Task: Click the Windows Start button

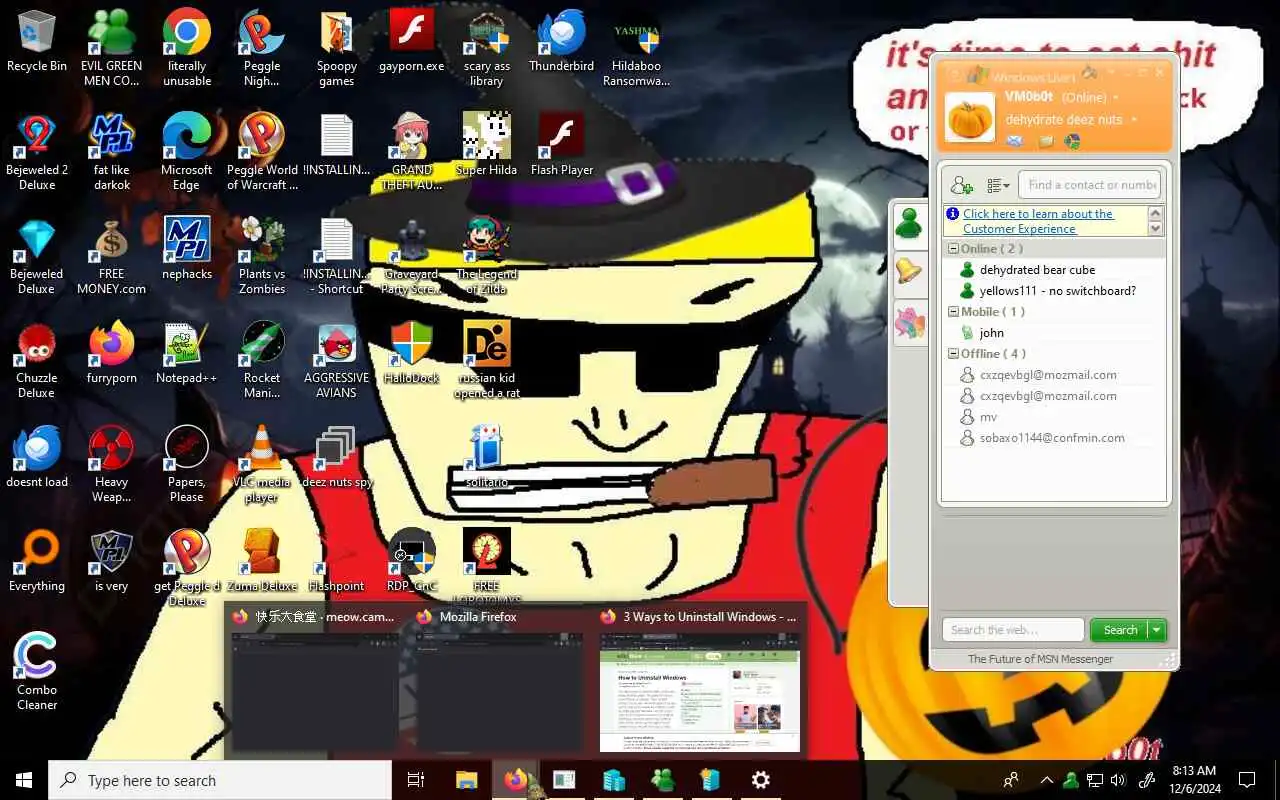Action: coord(24,780)
